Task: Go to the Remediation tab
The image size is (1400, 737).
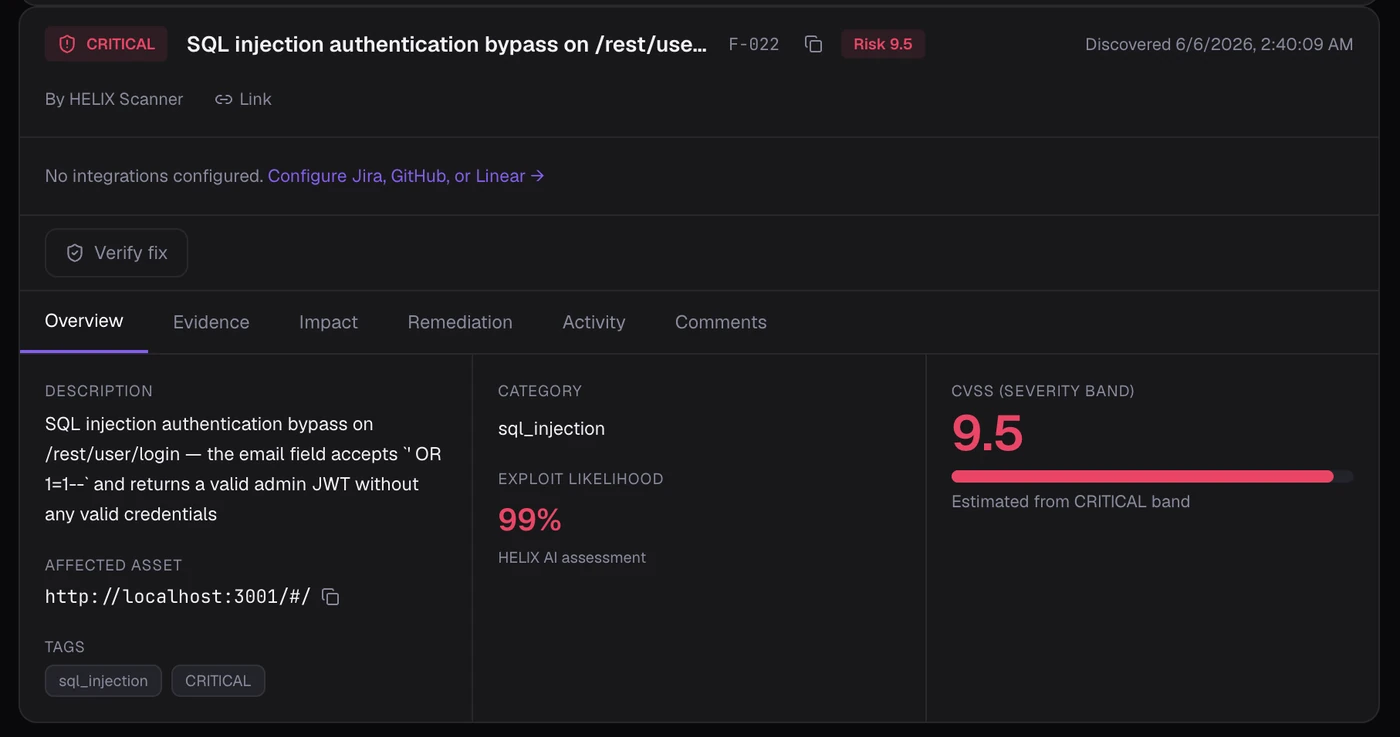Action: tap(460, 322)
